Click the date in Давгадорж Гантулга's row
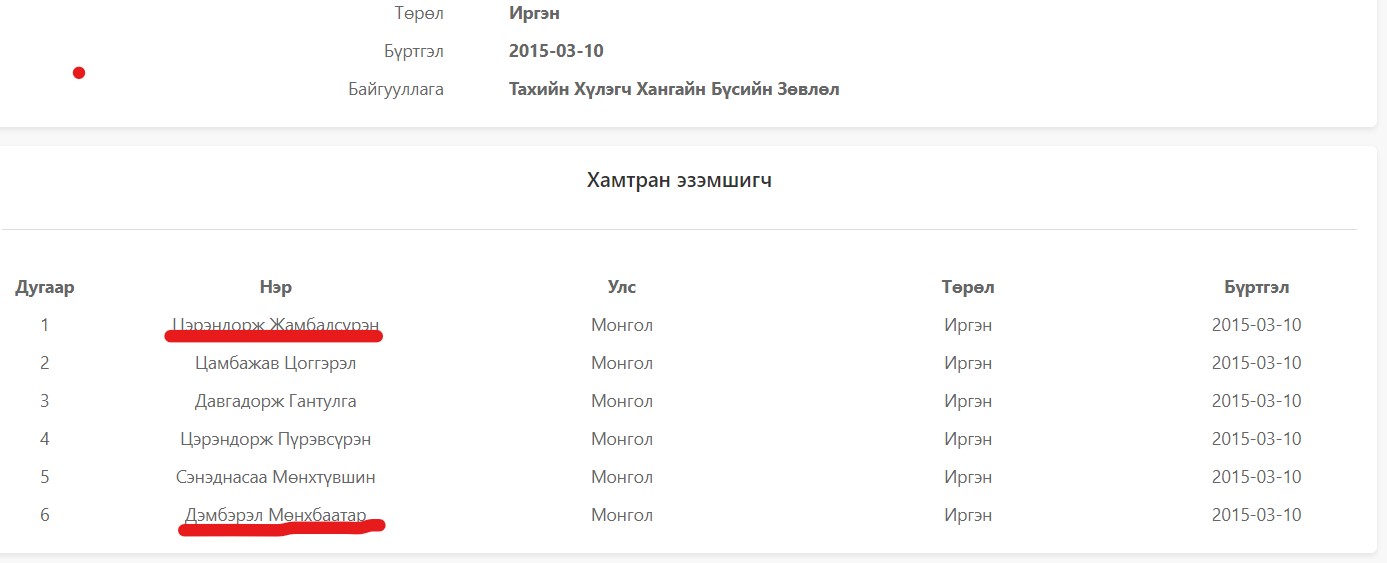The height and width of the screenshot is (563, 1387). (1256, 401)
